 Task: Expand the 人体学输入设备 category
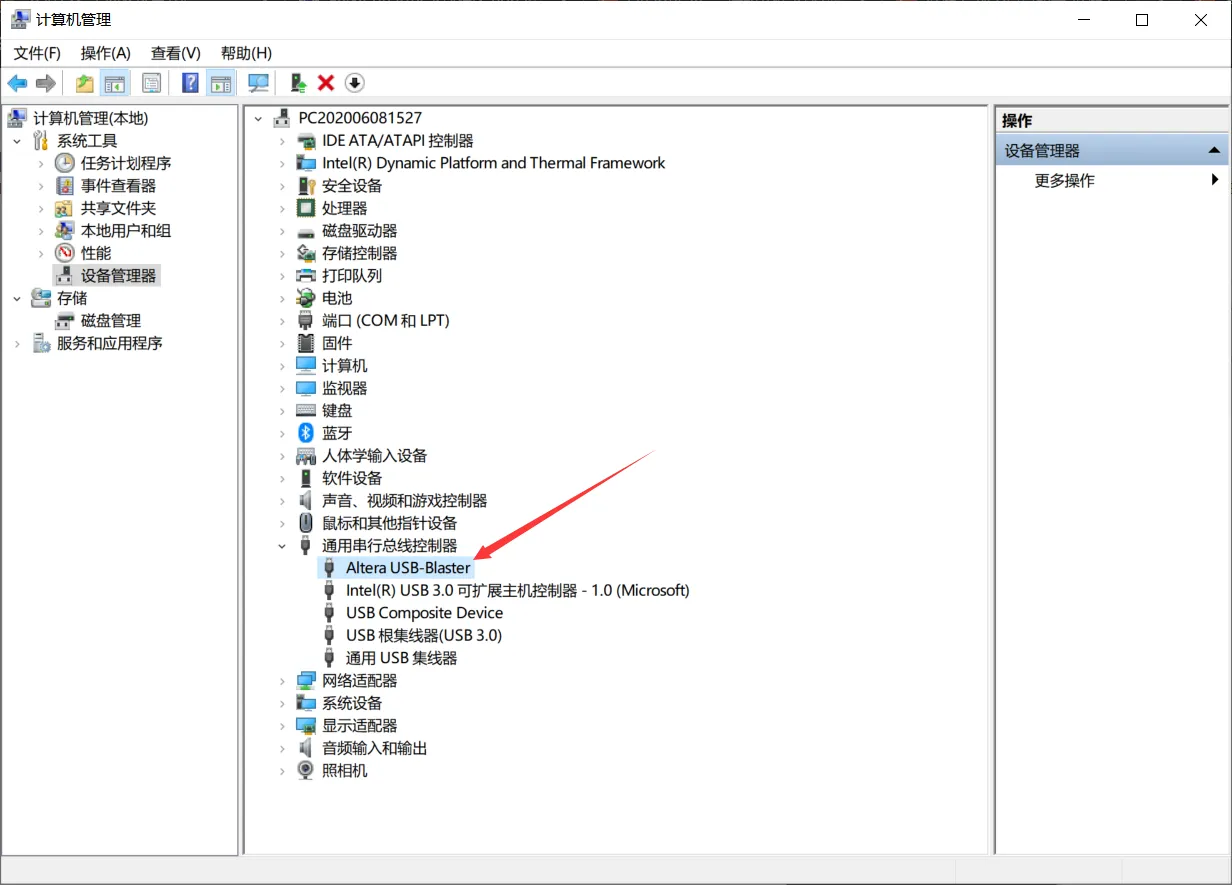(282, 456)
